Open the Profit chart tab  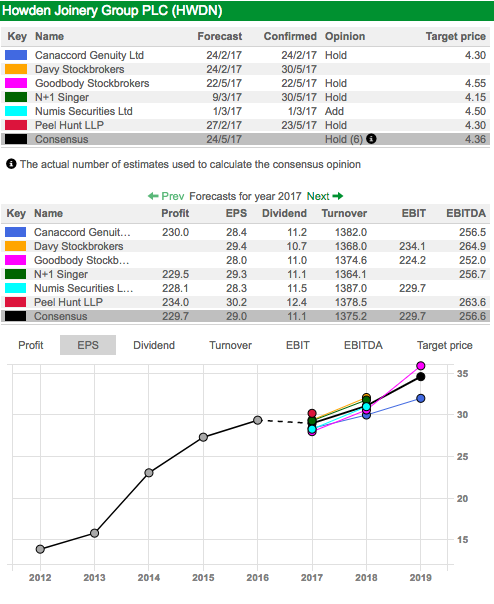31,345
